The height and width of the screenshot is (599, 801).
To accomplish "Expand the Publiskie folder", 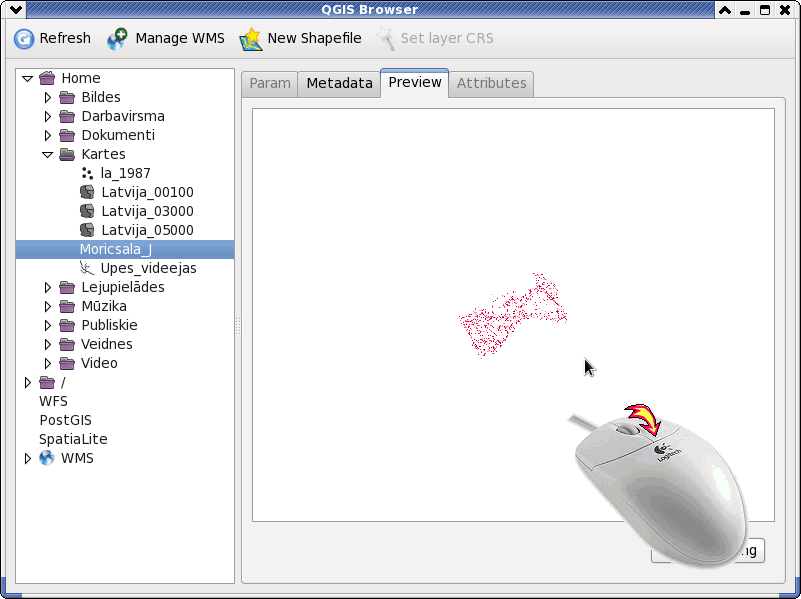I will pos(48,325).
